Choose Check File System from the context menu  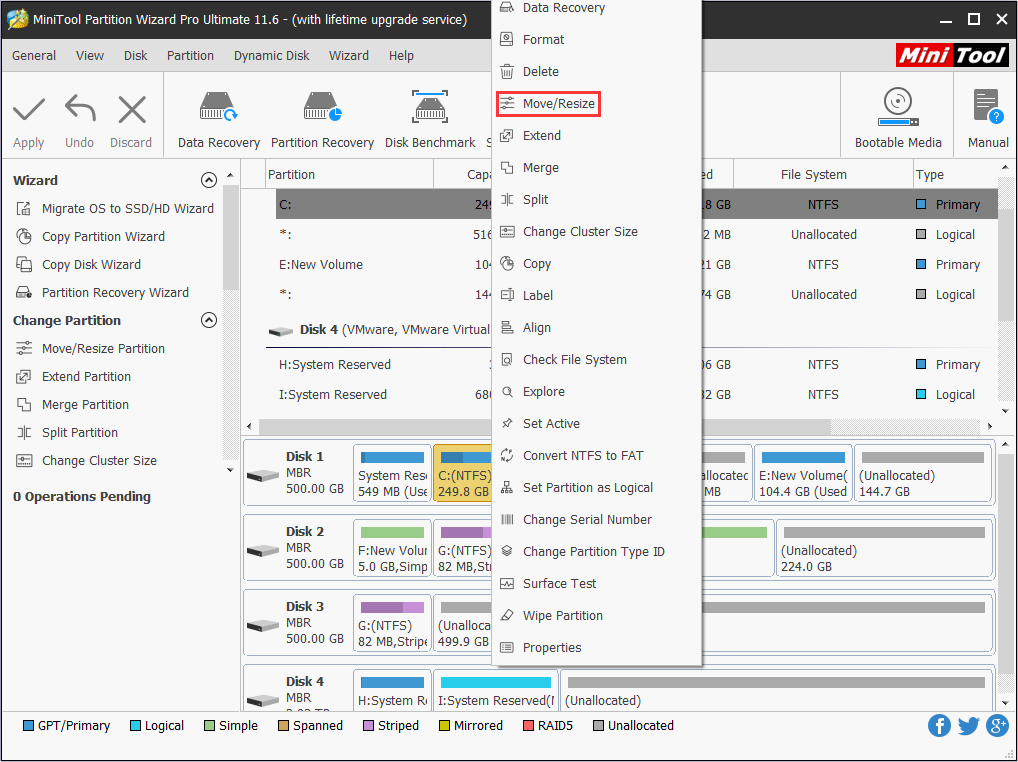click(597, 360)
